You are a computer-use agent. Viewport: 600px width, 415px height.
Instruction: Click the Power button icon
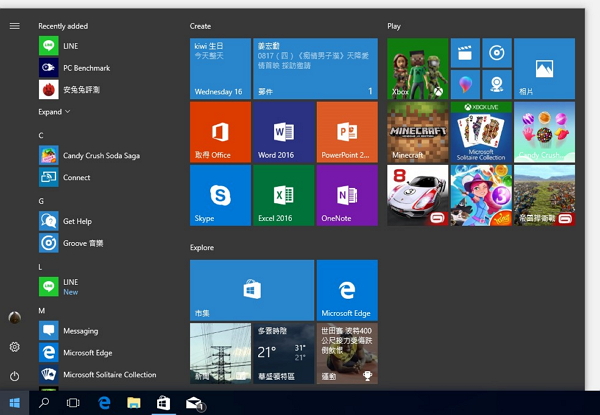15,376
